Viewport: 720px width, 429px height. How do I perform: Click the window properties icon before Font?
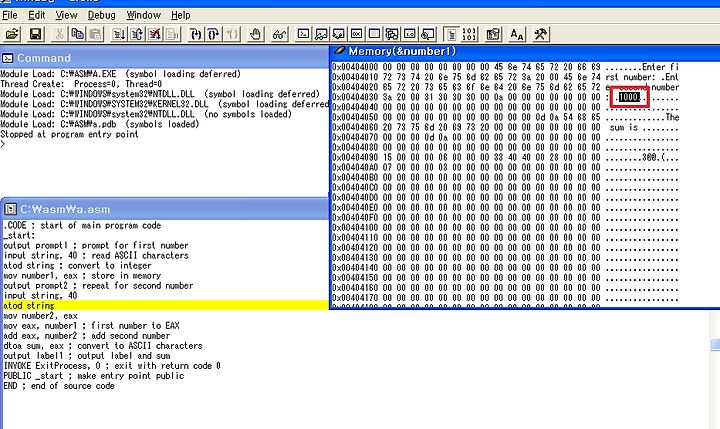[x=493, y=34]
